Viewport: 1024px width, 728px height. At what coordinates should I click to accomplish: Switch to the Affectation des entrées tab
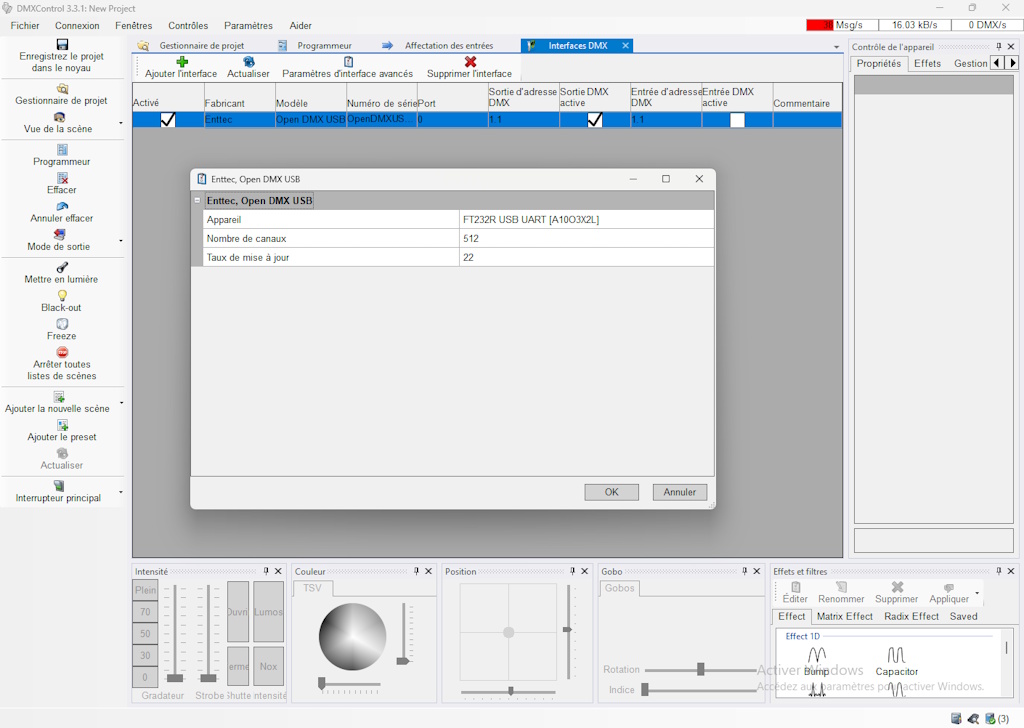coord(448,46)
